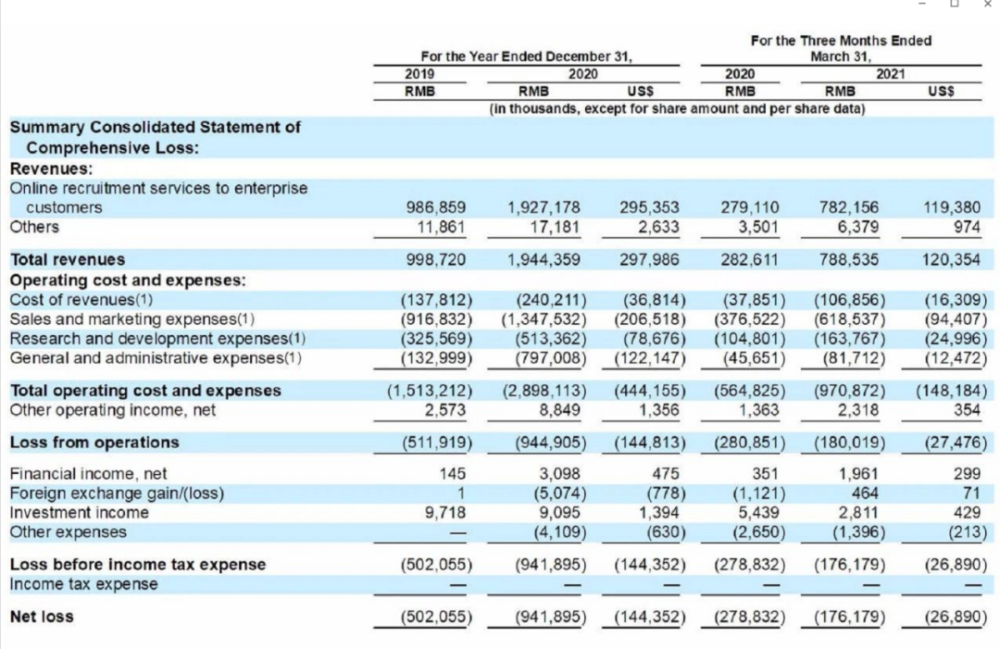1000x649 pixels.
Task: Click the 9,718 investment income value
Action: 445,513
